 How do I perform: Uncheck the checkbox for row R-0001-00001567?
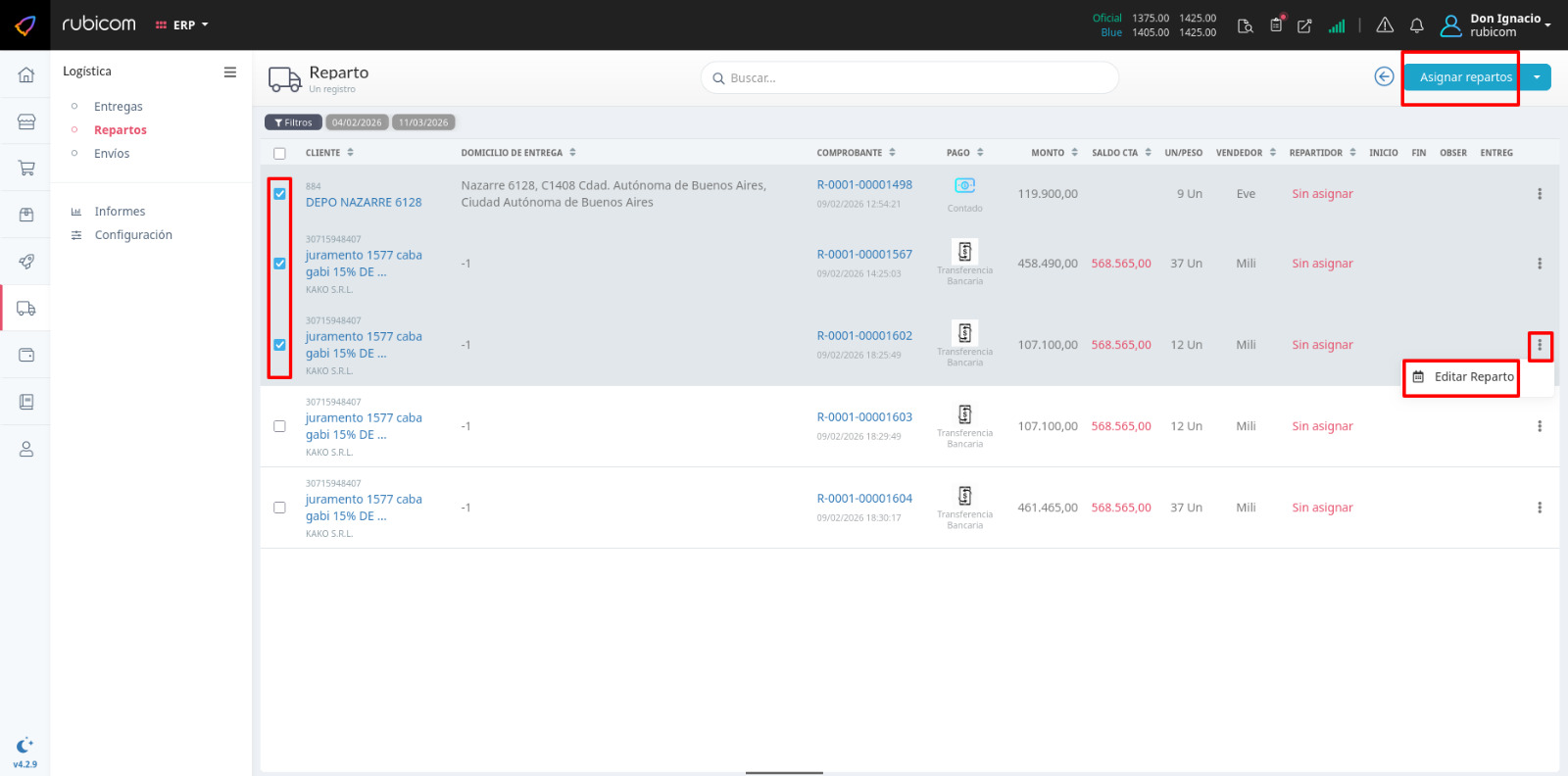pyautogui.click(x=279, y=264)
